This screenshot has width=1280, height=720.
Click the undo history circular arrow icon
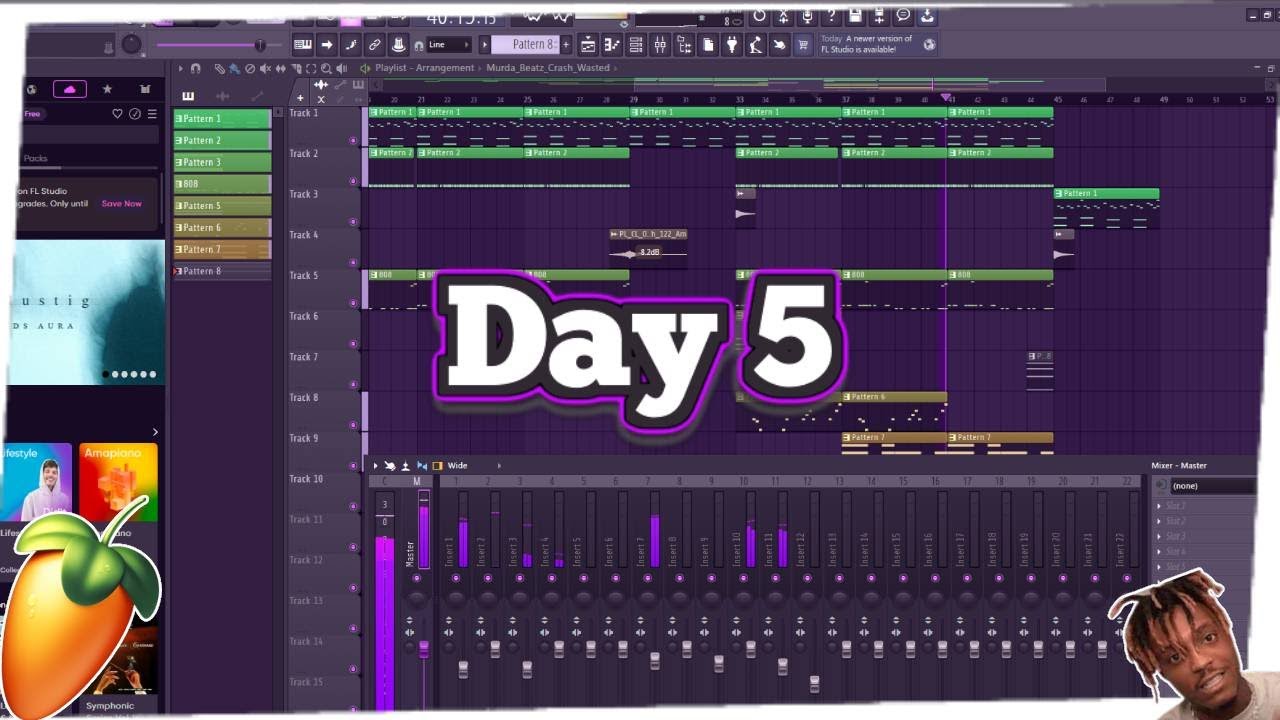(x=759, y=16)
